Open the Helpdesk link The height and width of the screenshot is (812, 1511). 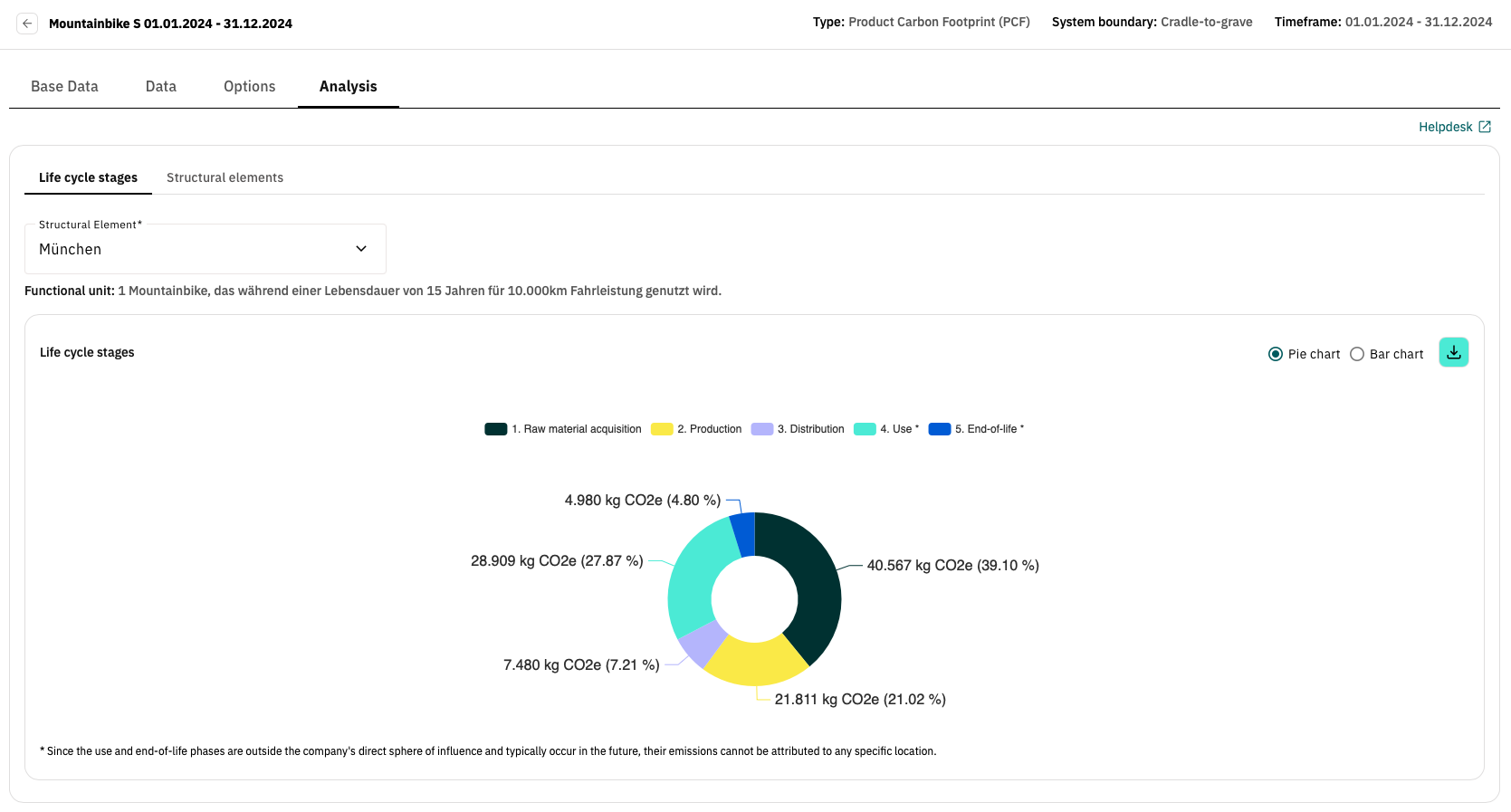click(1445, 127)
